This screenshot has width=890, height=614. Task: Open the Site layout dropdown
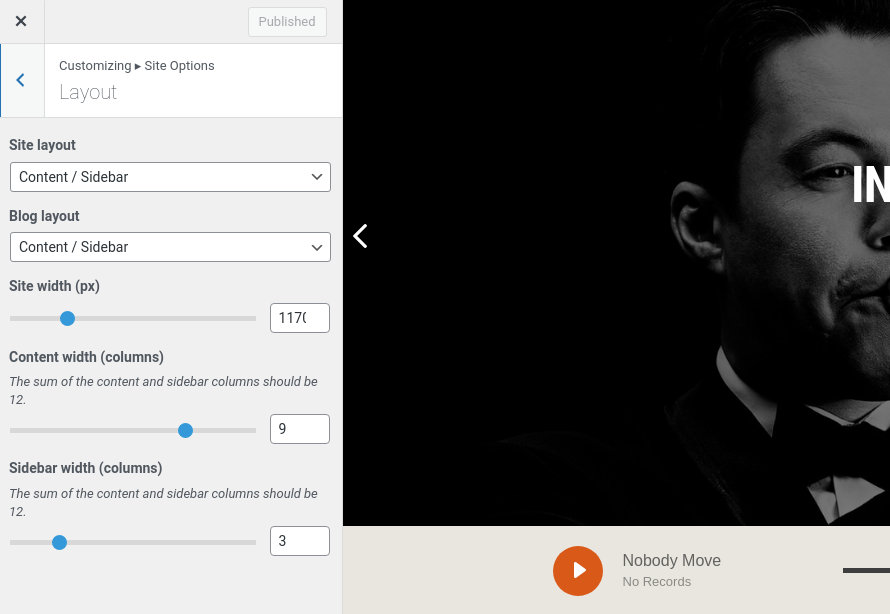(x=170, y=177)
